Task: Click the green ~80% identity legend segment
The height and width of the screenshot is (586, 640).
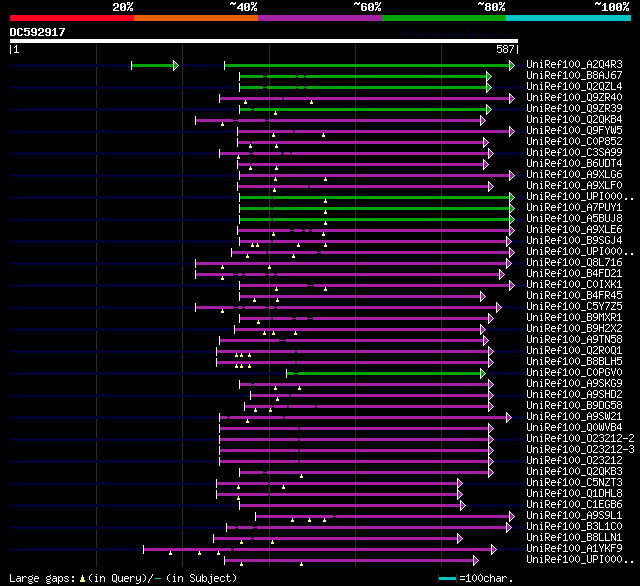Action: click(444, 18)
